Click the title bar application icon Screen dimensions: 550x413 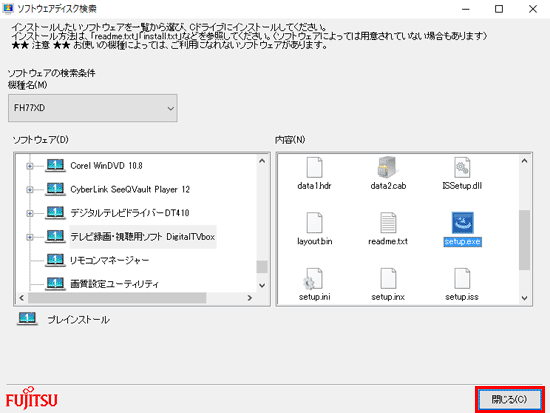tap(8, 8)
